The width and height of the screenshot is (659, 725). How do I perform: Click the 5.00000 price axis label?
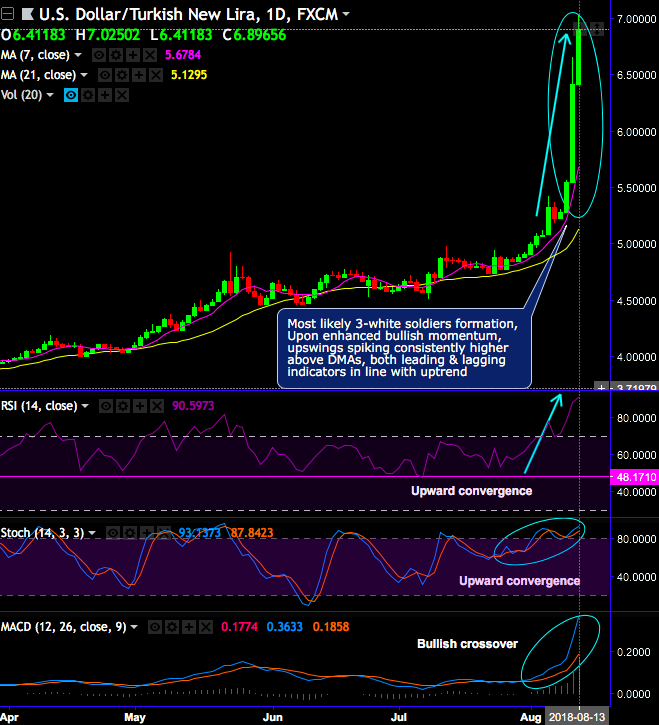(636, 244)
